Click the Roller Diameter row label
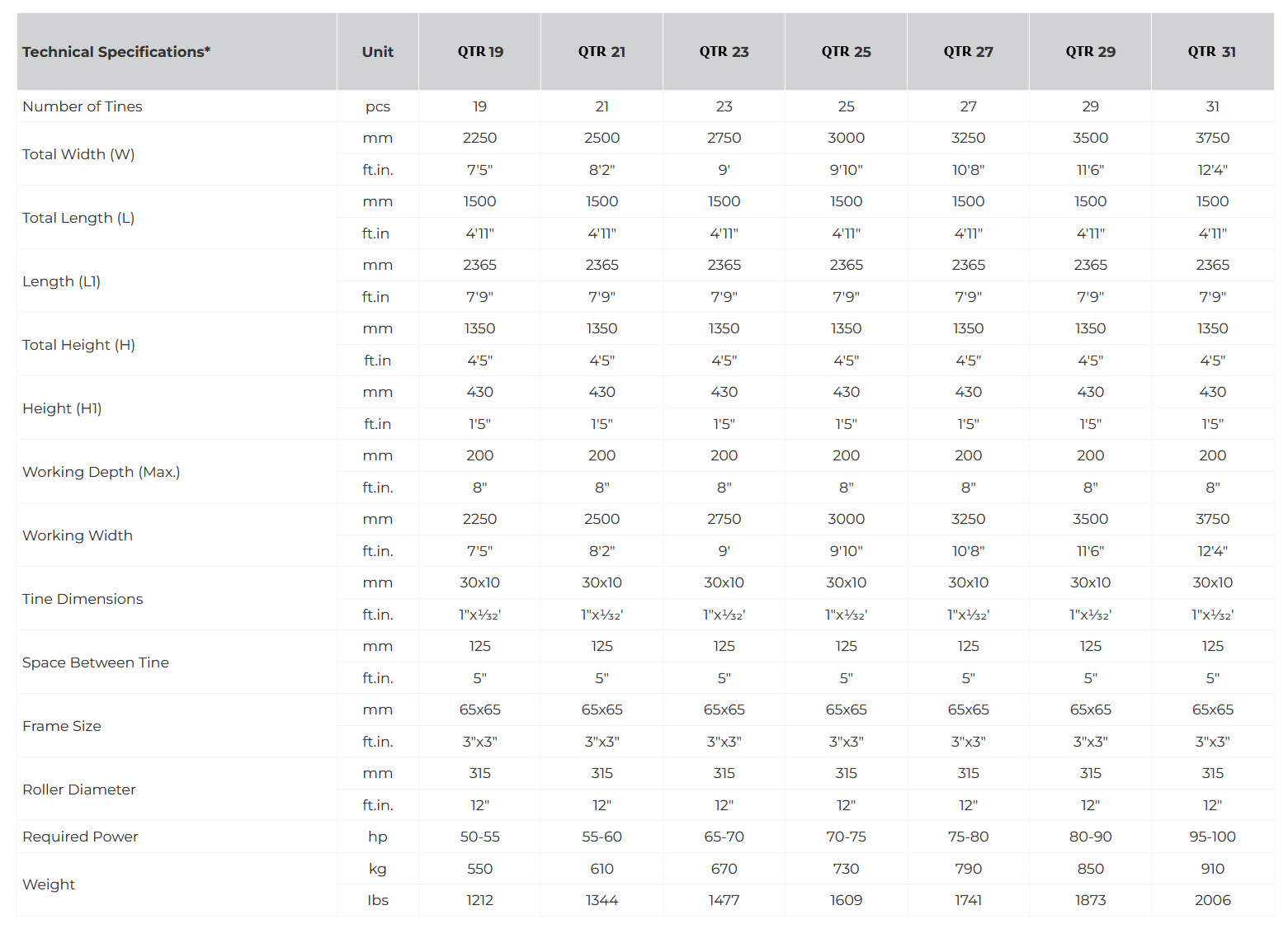The image size is (1288, 929). [79, 790]
